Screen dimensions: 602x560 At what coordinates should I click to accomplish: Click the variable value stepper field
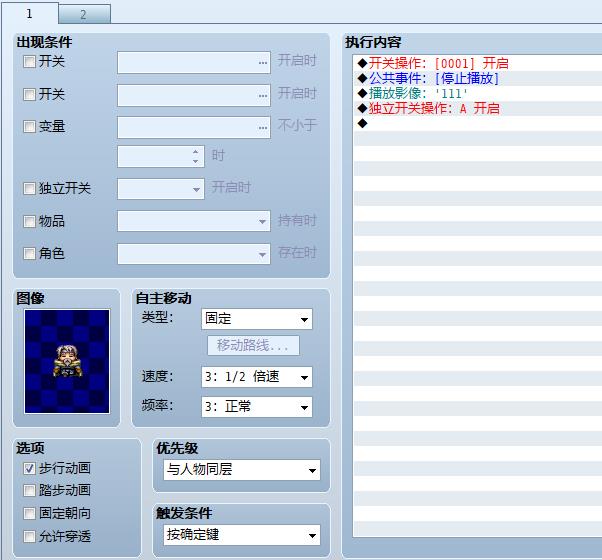[x=161, y=156]
